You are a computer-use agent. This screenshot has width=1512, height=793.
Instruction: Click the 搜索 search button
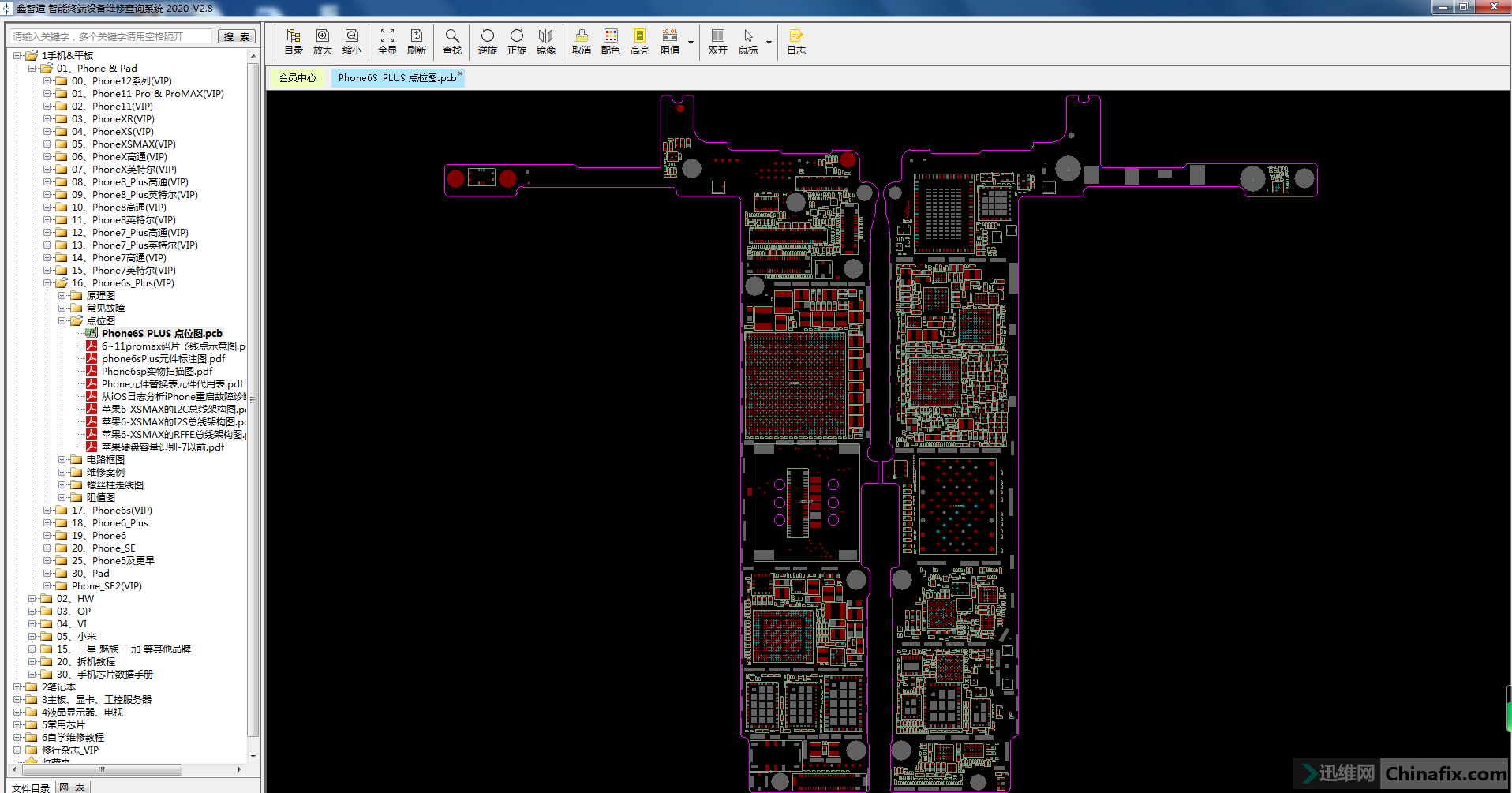tap(236, 37)
